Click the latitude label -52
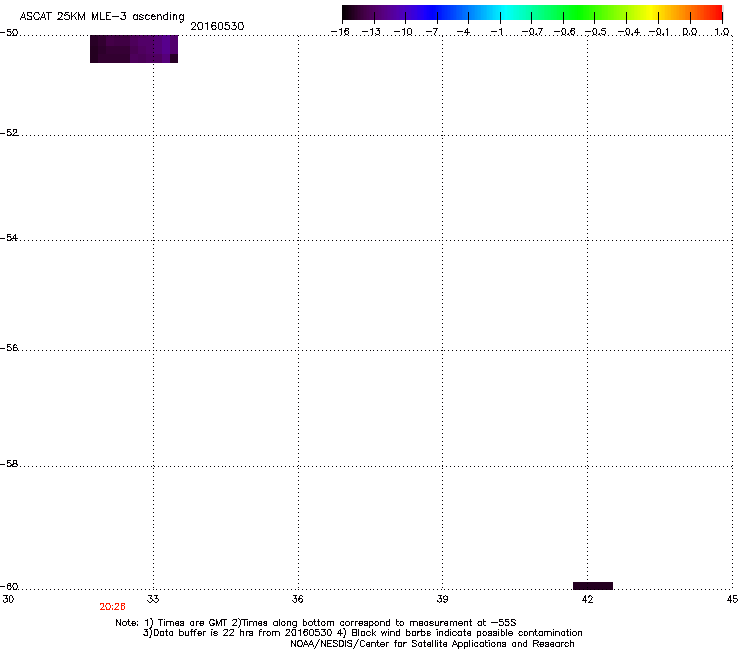Viewport: 740px width, 650px height. pos(9,133)
